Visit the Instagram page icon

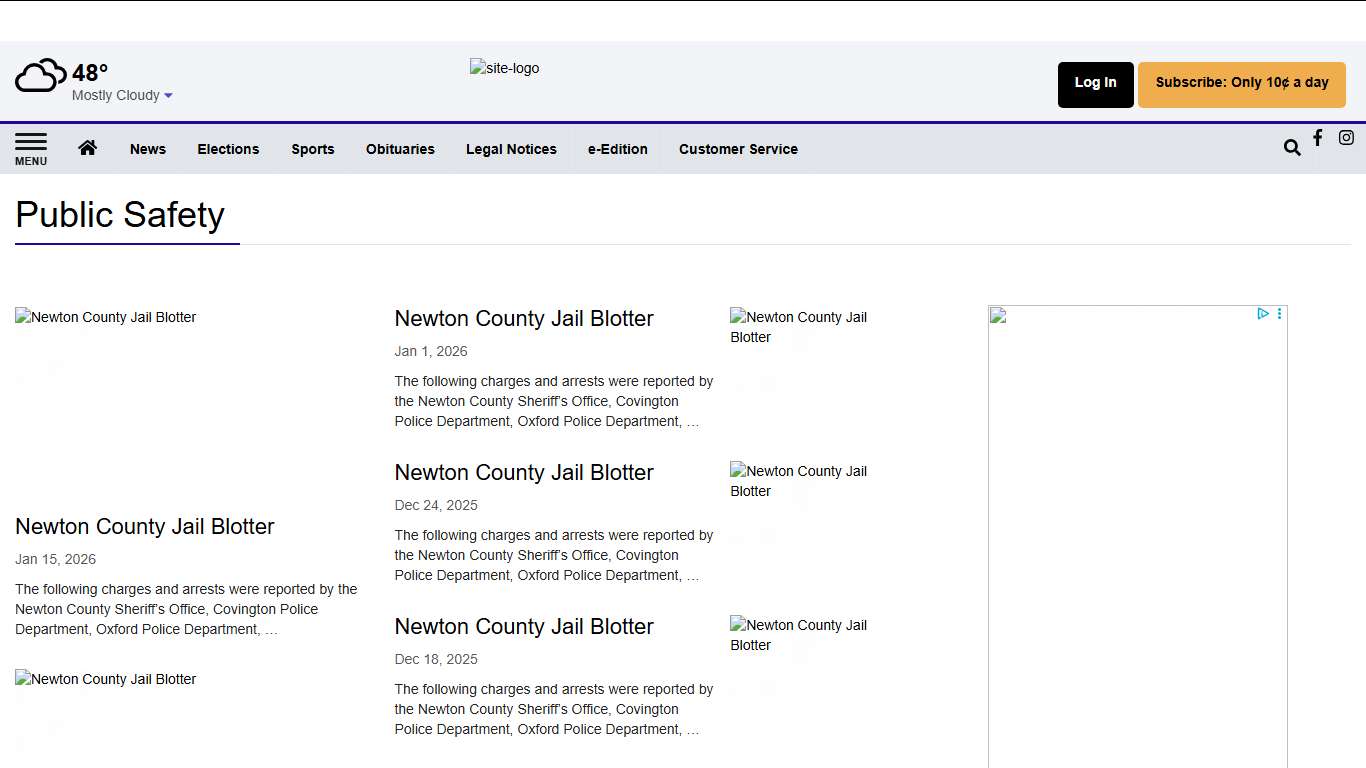point(1346,138)
